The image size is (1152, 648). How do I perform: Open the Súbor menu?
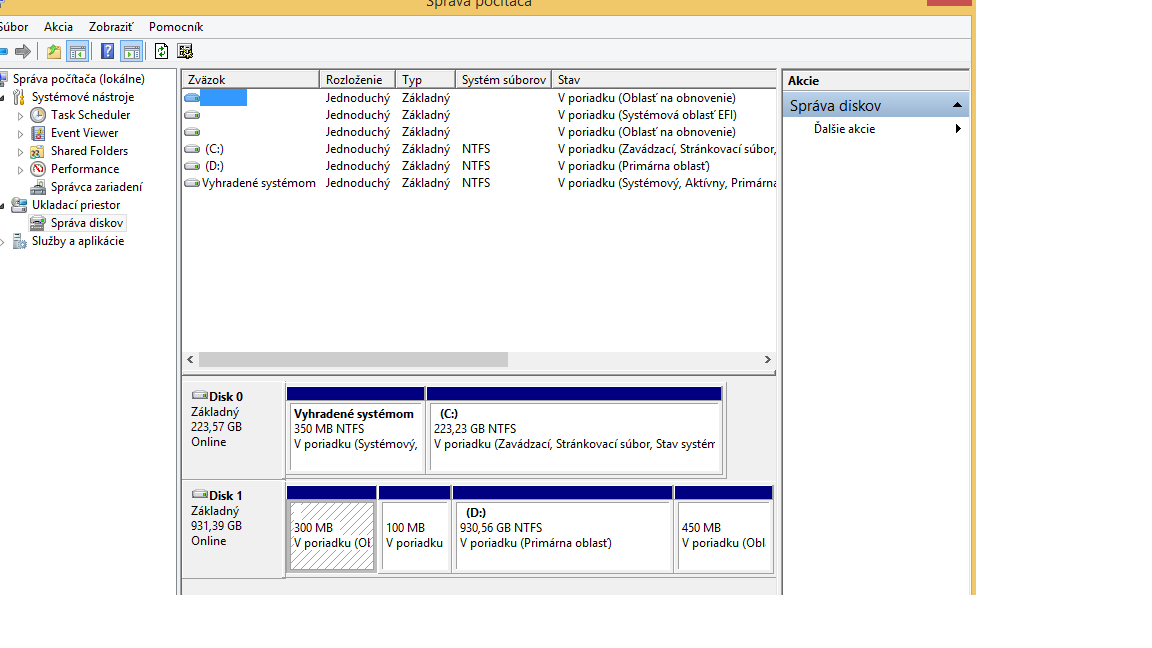click(x=14, y=26)
